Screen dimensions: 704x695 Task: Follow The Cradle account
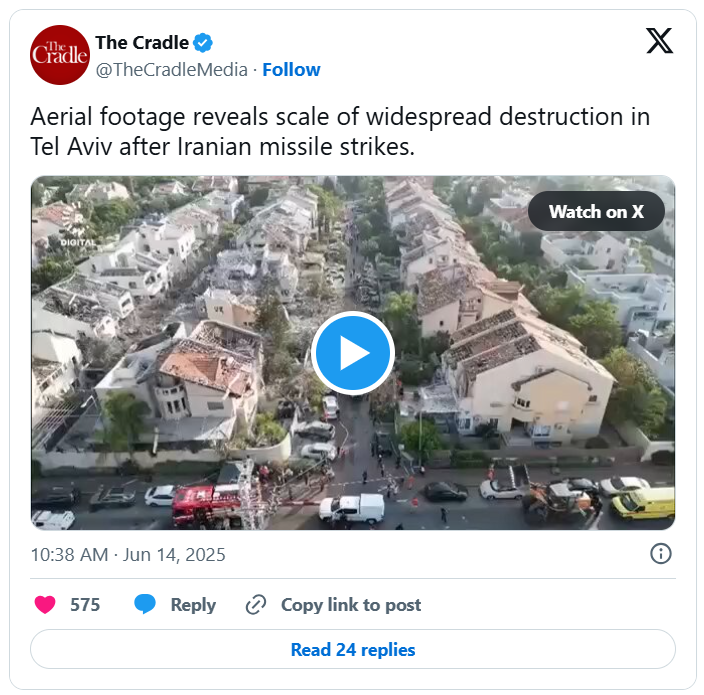point(291,70)
